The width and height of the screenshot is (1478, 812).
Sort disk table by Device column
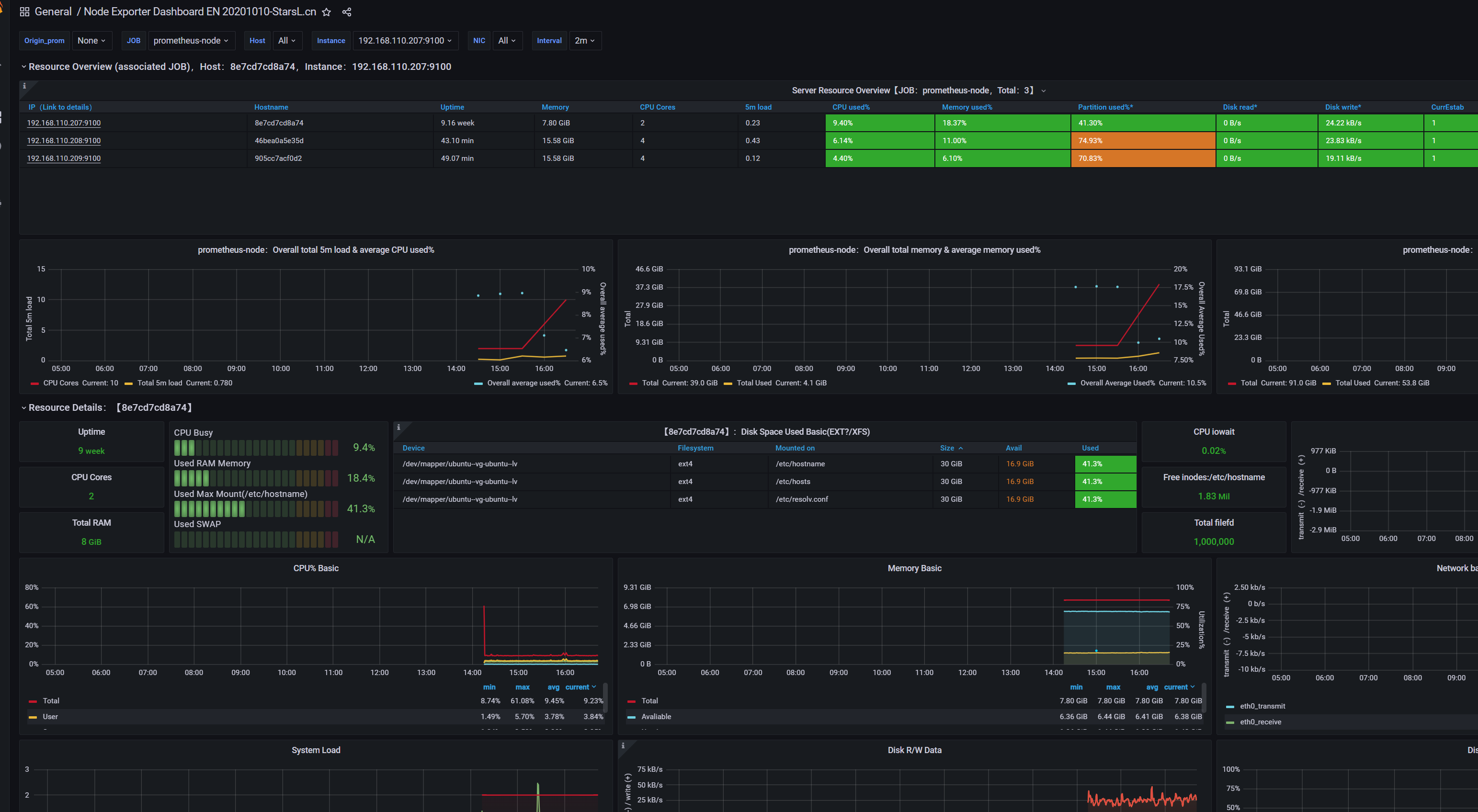tap(413, 448)
